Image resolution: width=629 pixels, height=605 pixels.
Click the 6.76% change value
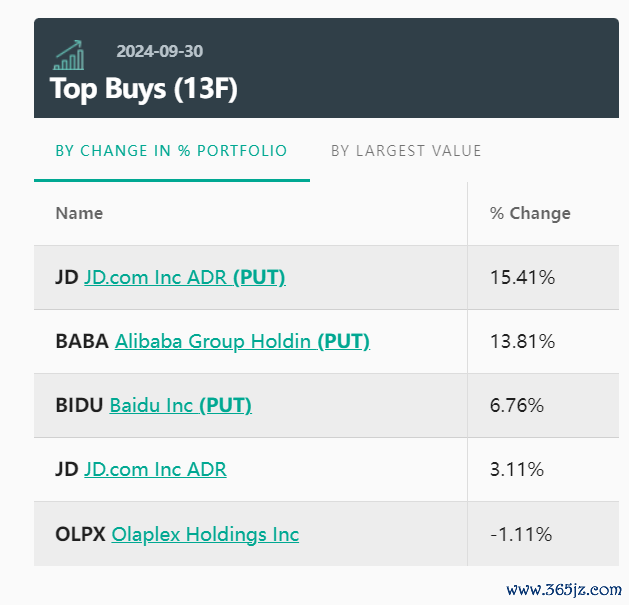[x=517, y=406]
